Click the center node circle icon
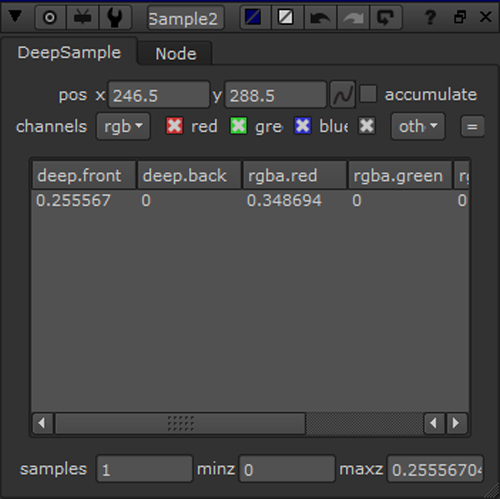 (50, 17)
